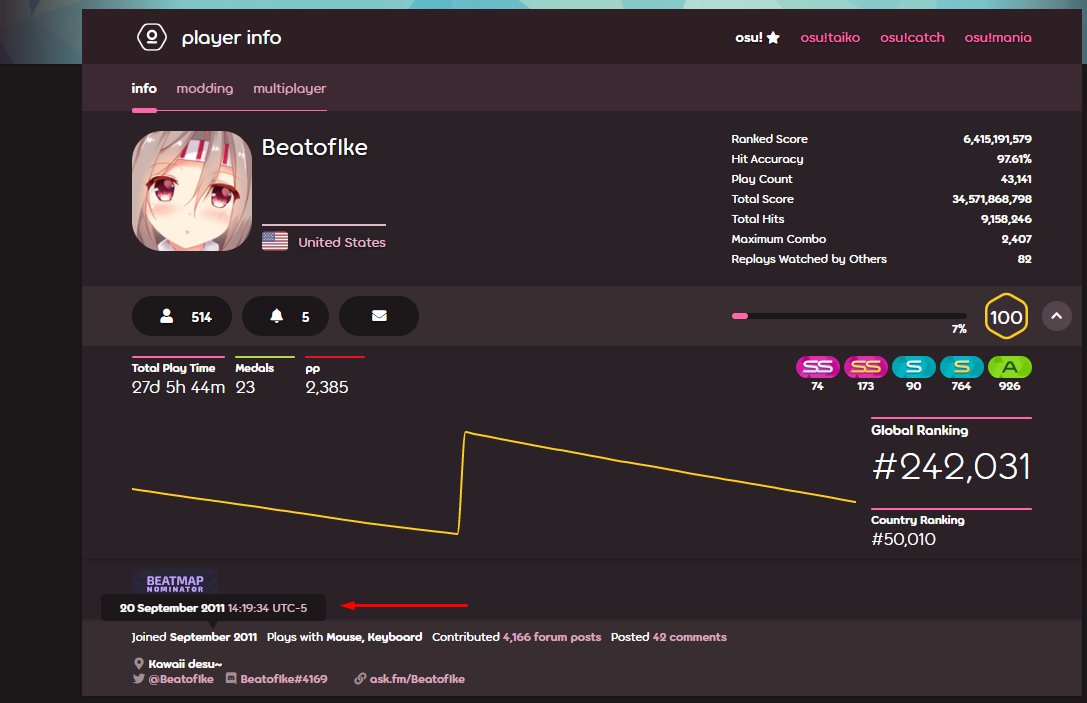Image resolution: width=1087 pixels, height=703 pixels.
Task: Collapse the profile details chevron
Action: coord(1056,316)
